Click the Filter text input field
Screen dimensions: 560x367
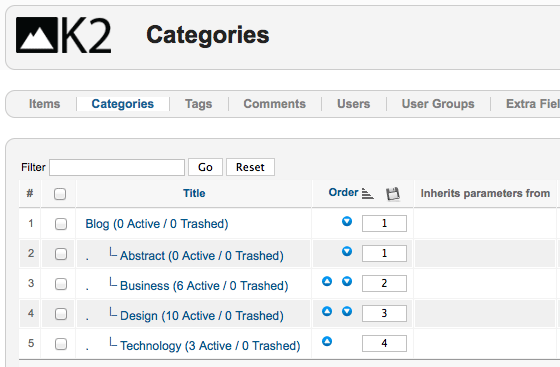point(117,167)
